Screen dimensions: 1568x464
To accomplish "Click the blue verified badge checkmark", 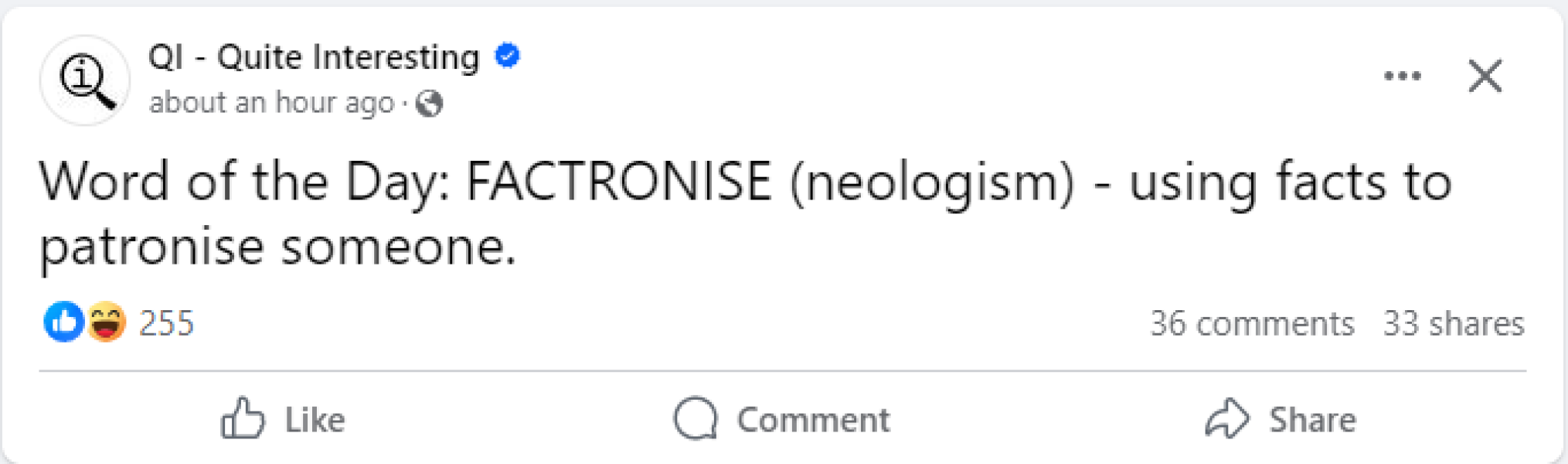I will [508, 56].
